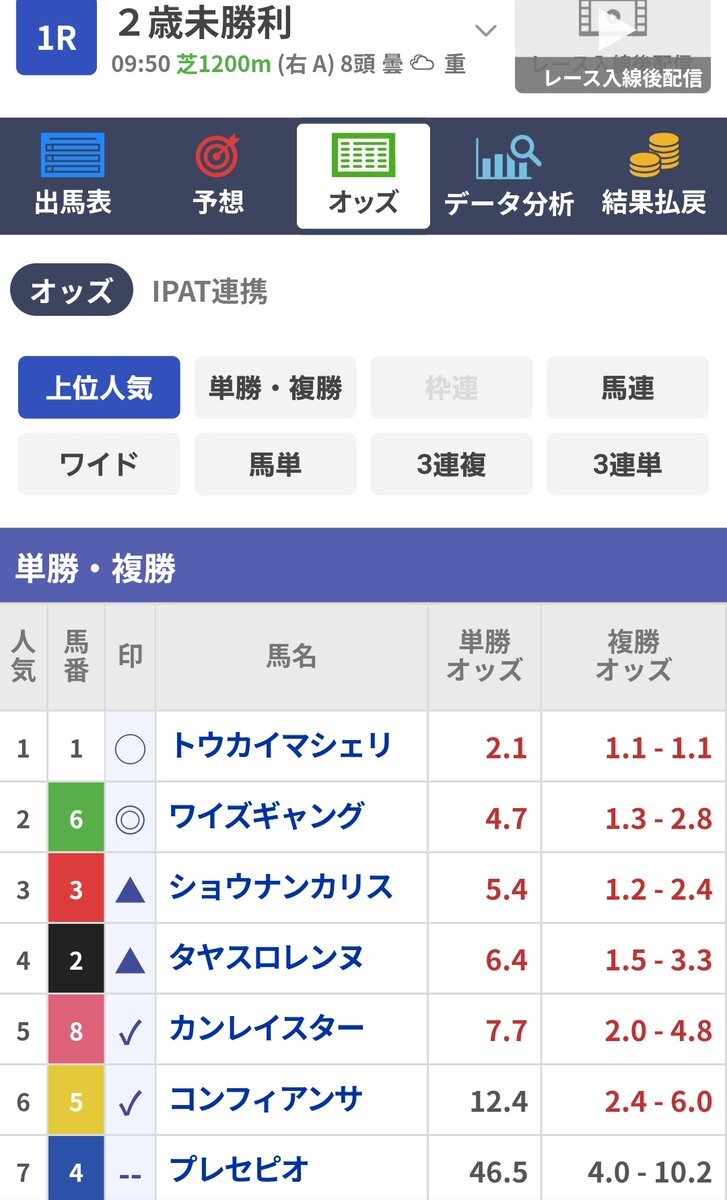
Task: Select the 上位人気 odds filter
Action: (x=99, y=387)
